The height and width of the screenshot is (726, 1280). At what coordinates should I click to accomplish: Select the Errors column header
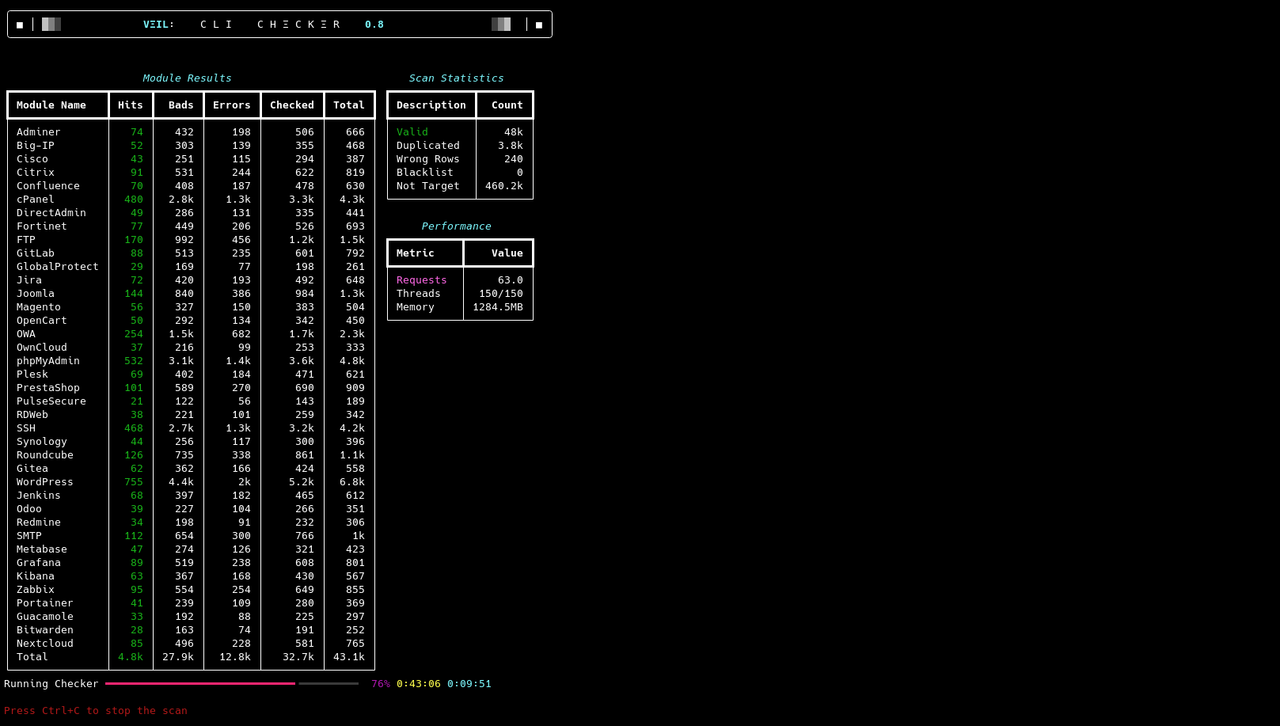[232, 105]
